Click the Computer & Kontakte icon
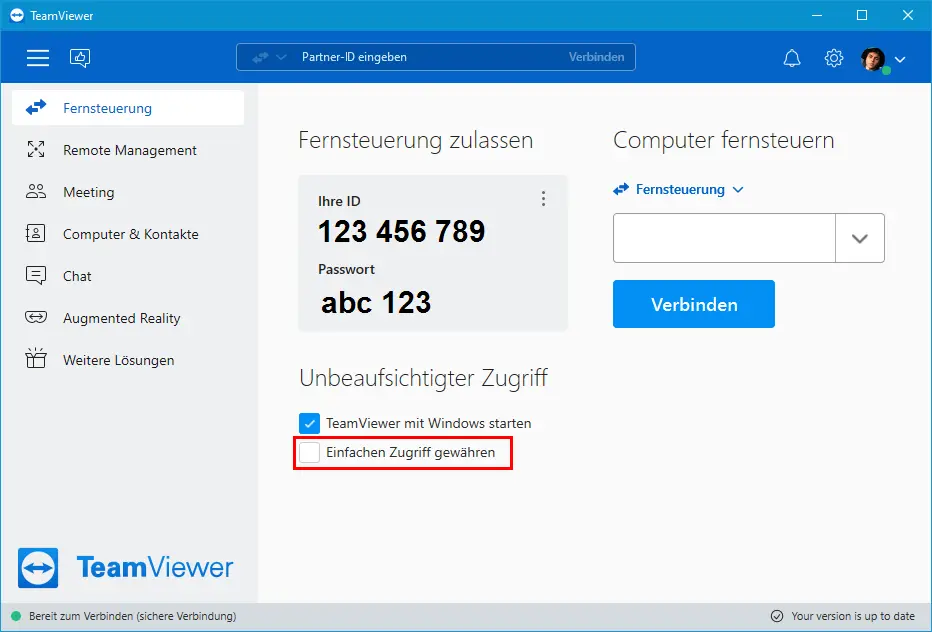Screen dimensions: 932x632 (x=36, y=233)
